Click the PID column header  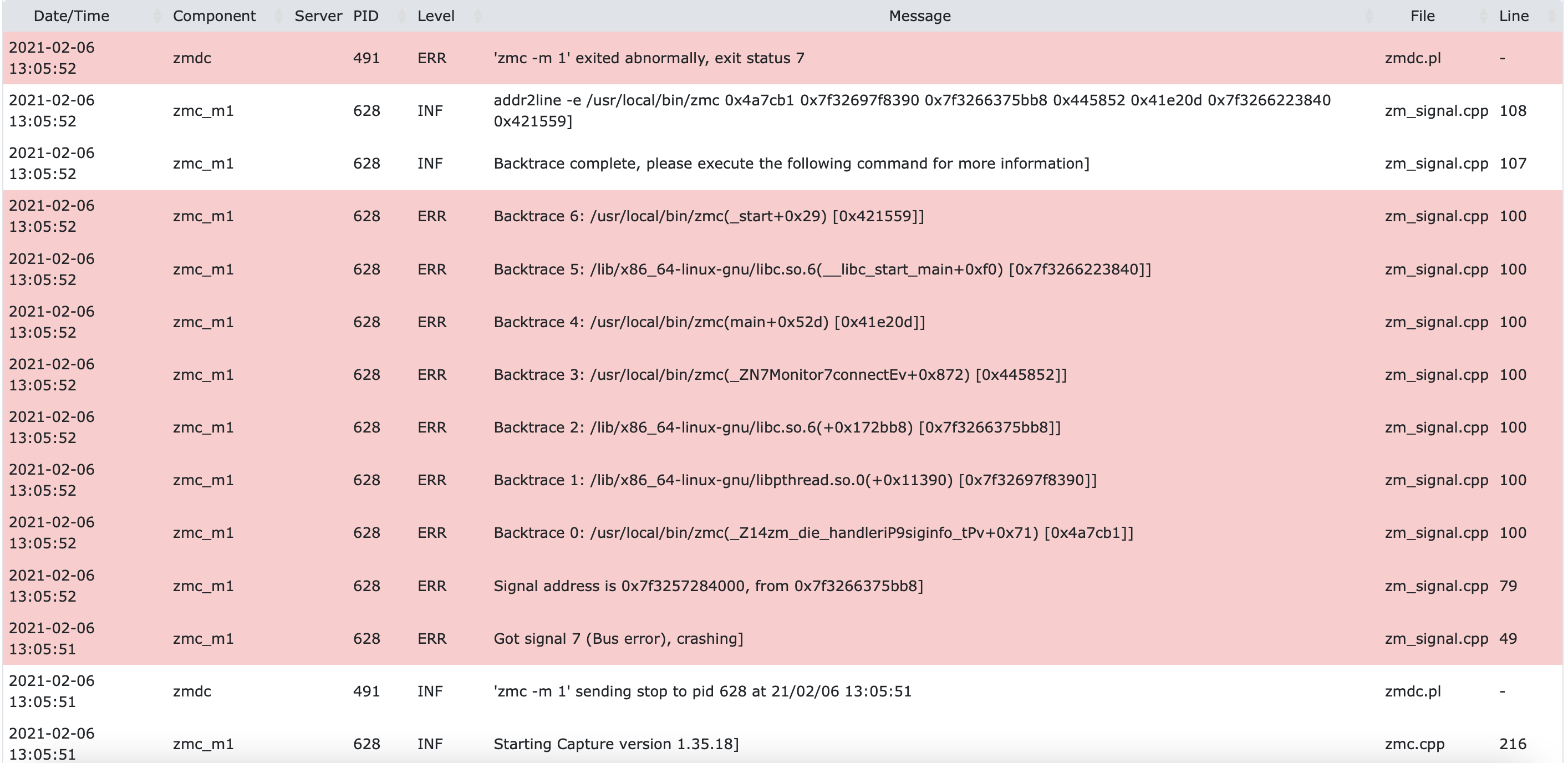(366, 17)
